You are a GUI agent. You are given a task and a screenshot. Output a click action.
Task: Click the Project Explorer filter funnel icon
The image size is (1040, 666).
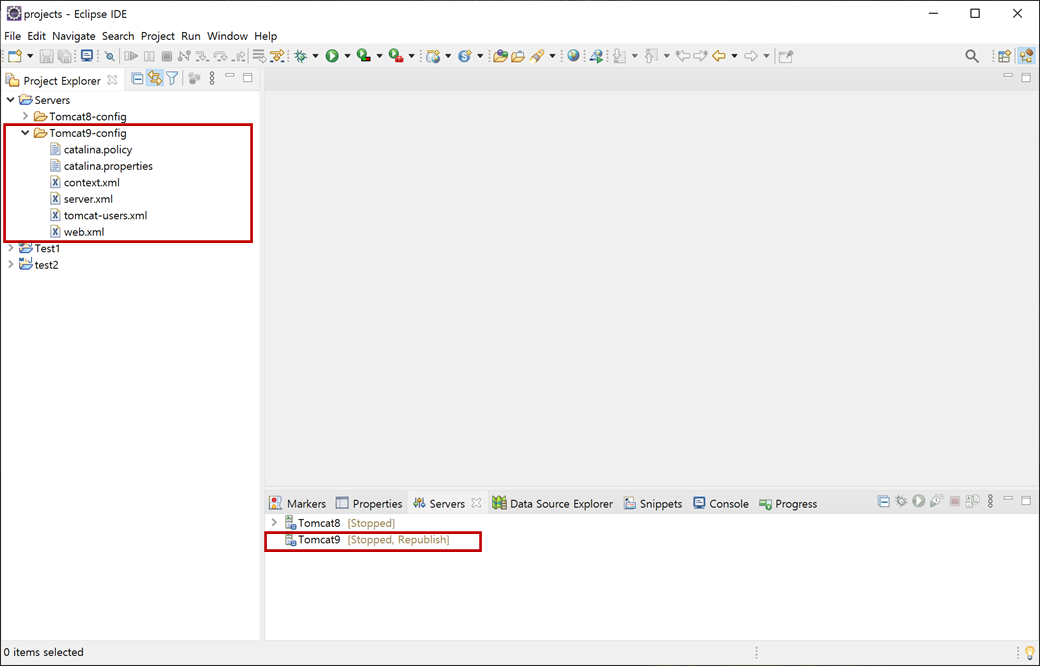pyautogui.click(x=172, y=79)
